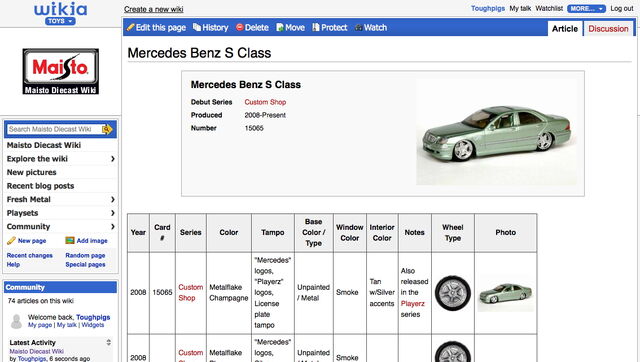
Task: Open My page link in Community widget
Action: [x=40, y=325]
